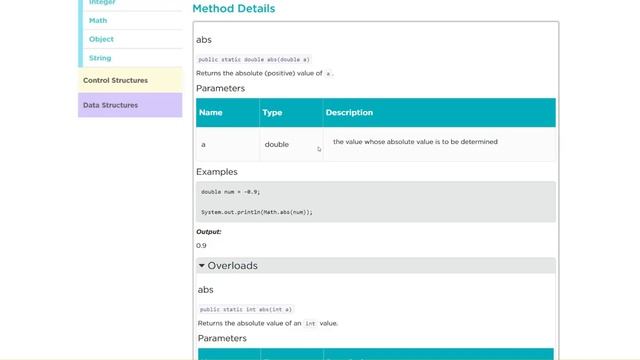The height and width of the screenshot is (360, 640).
Task: Click 'the value whose absolute value is to be determined'
Action: (416, 142)
